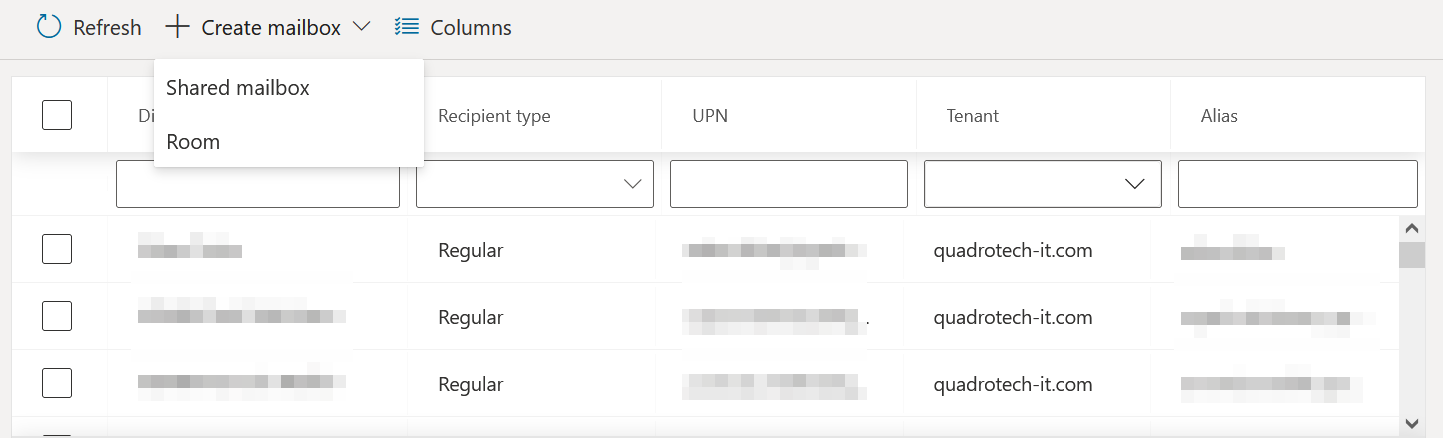This screenshot has width=1443, height=438.
Task: Click the Alias filter text box
Action: pos(1297,184)
